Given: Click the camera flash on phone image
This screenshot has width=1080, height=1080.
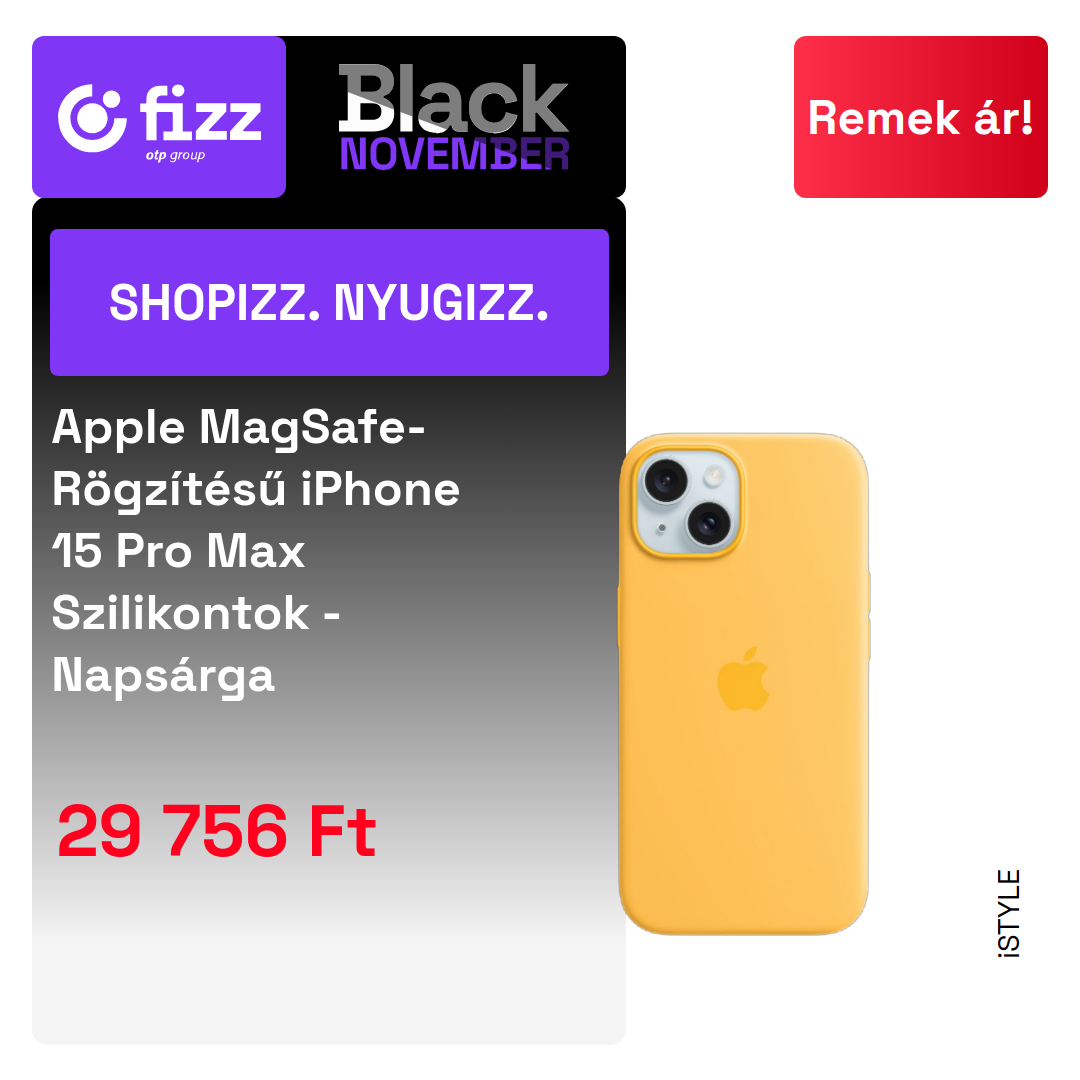Looking at the screenshot, I should click(714, 475).
